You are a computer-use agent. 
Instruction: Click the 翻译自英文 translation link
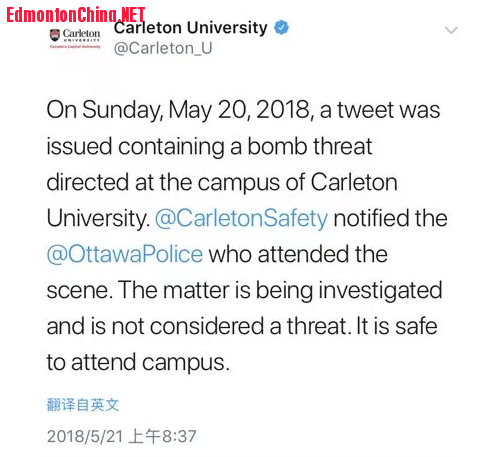[x=83, y=405]
